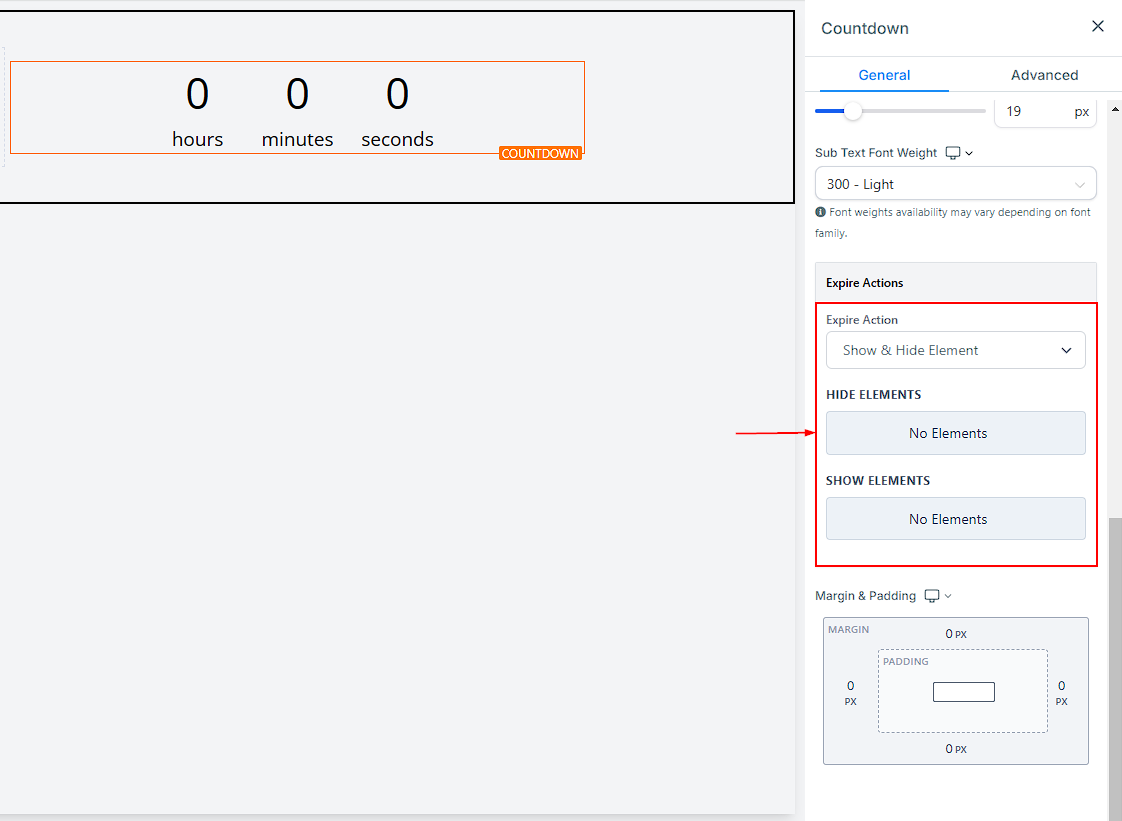Click the right margin value
1122x821 pixels.
[x=1061, y=686]
